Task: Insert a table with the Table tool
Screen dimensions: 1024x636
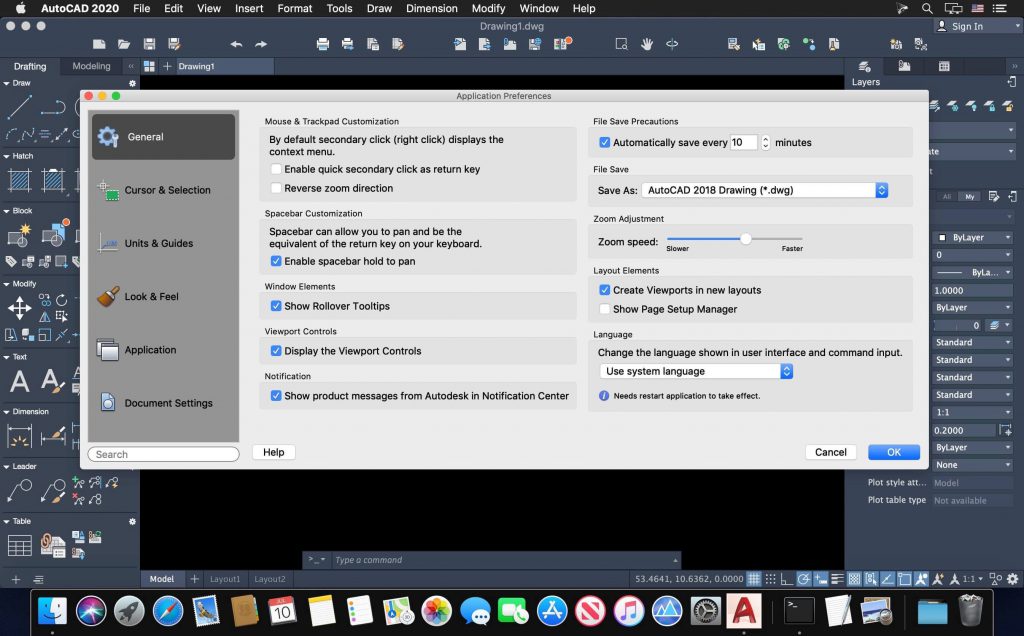Action: pos(19,546)
